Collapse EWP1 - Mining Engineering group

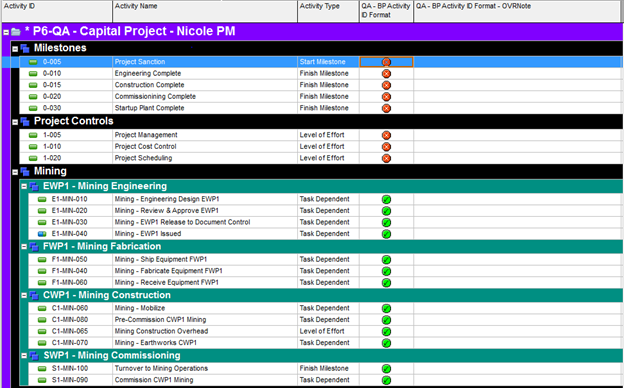[x=24, y=187]
